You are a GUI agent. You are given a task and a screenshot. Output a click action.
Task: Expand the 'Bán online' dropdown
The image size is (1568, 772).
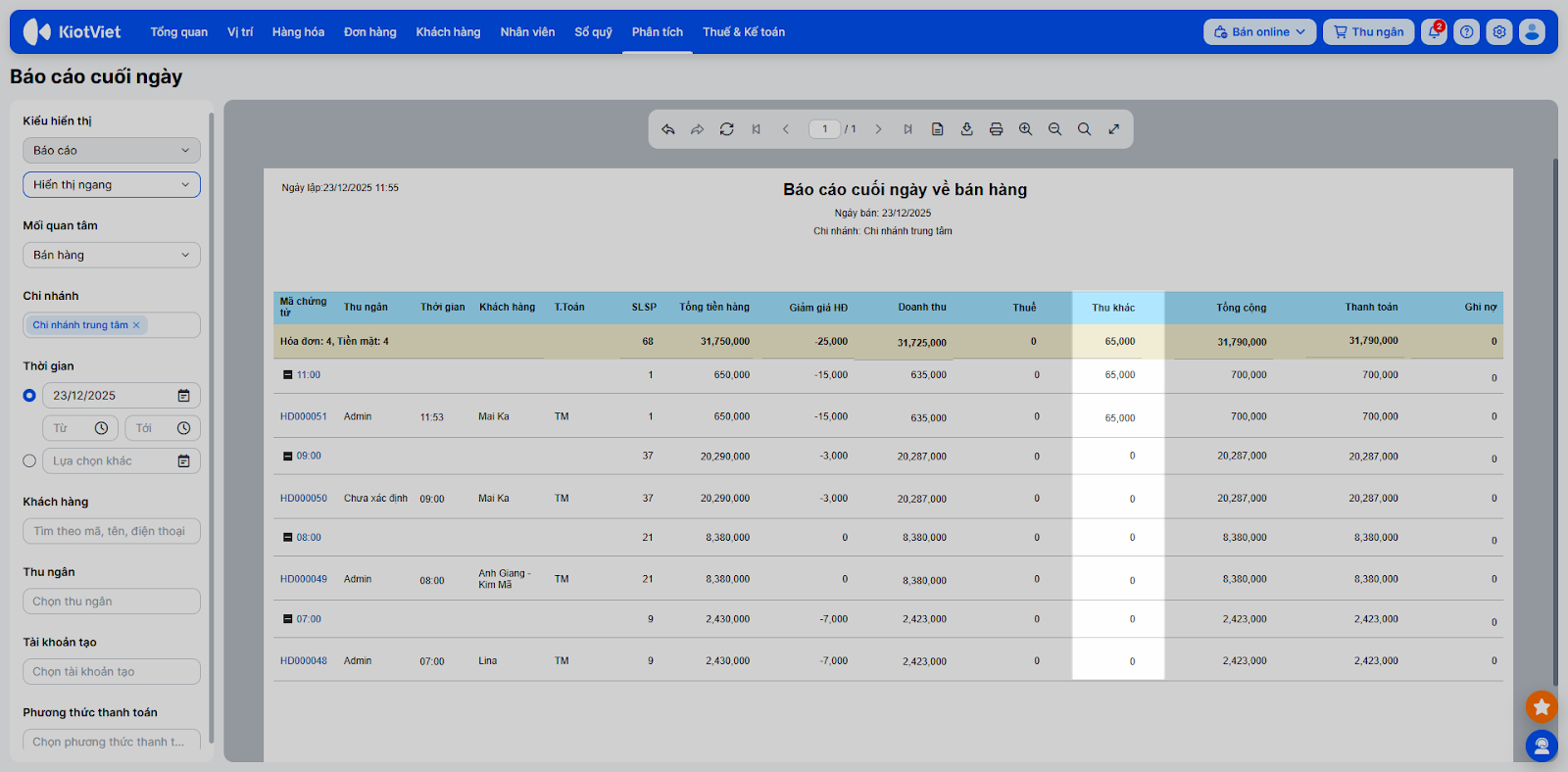tap(1259, 32)
